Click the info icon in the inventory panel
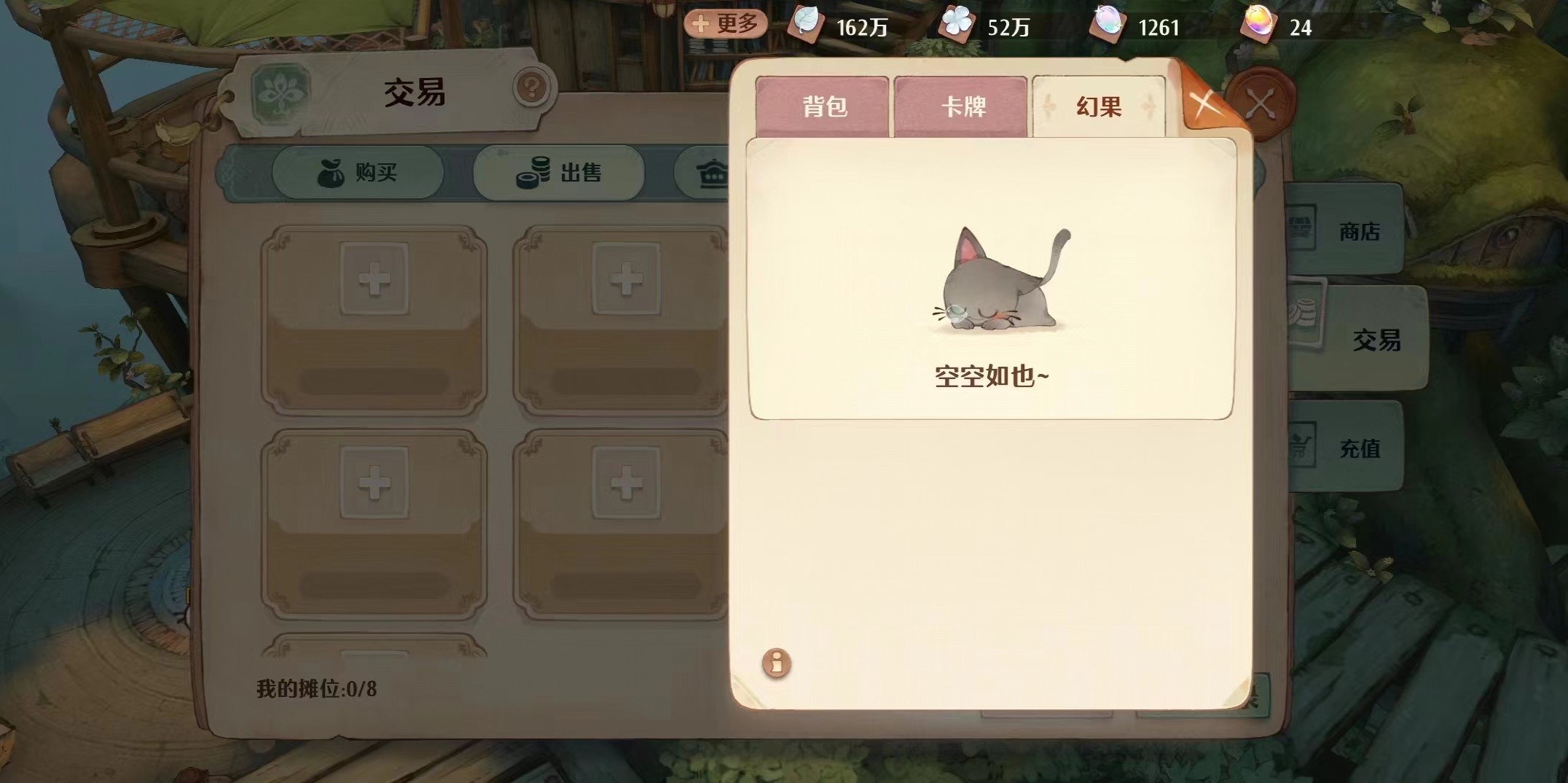 [776, 663]
